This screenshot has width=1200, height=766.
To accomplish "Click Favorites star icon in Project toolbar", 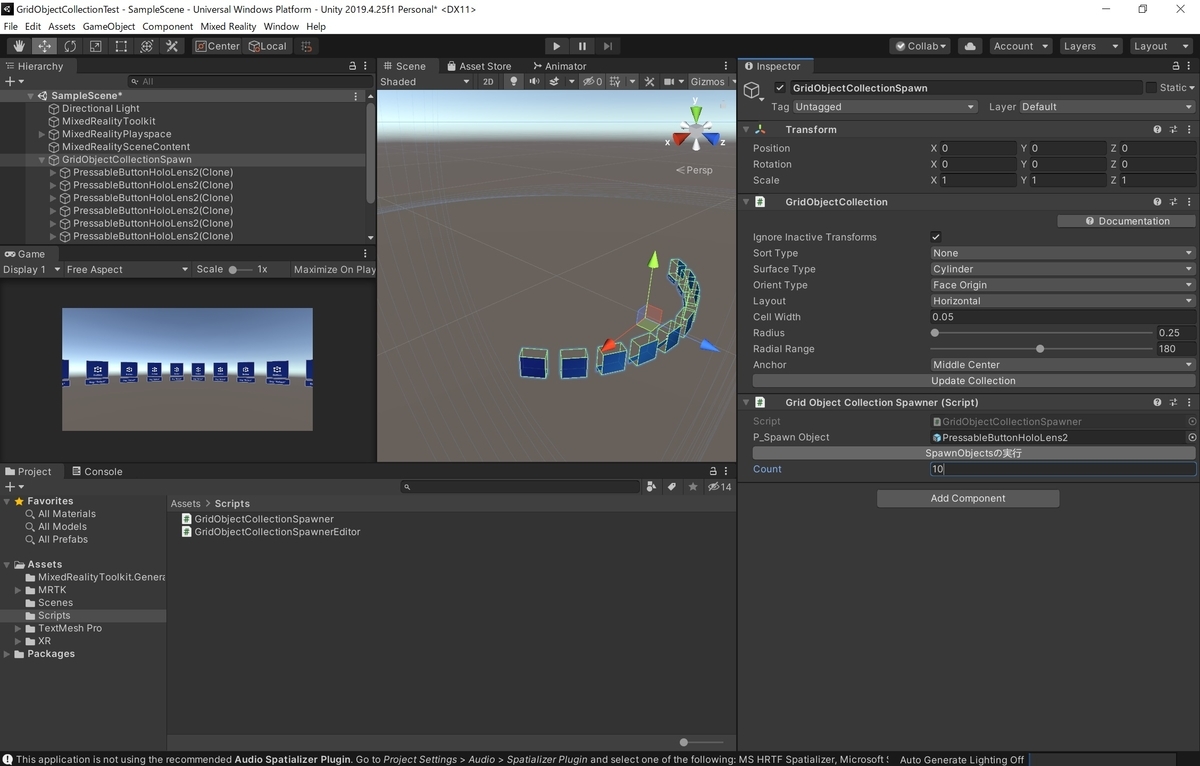I will point(693,487).
